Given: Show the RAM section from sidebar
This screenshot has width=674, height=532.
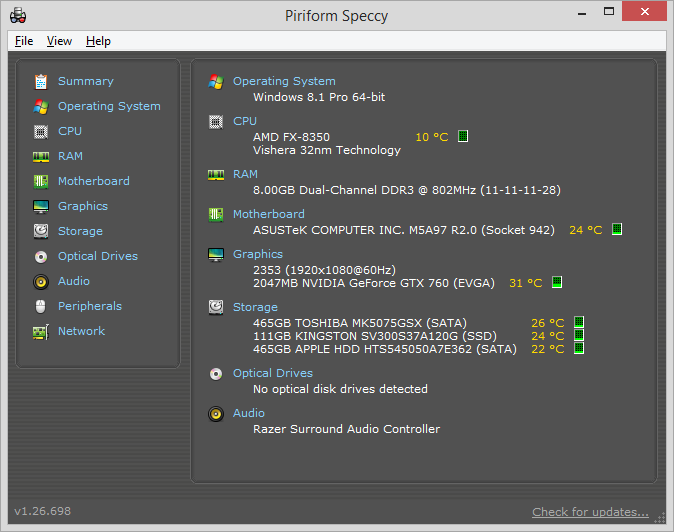Looking at the screenshot, I should 70,156.
